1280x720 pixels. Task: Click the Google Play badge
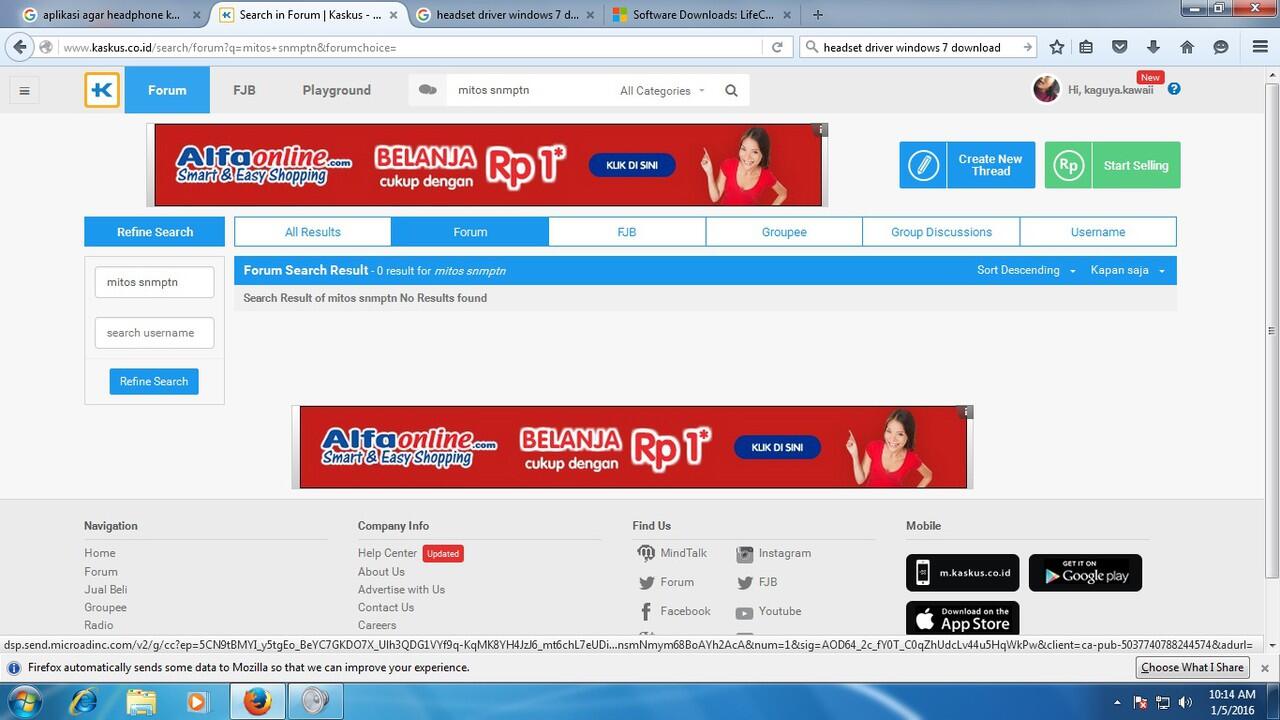[x=1085, y=573]
